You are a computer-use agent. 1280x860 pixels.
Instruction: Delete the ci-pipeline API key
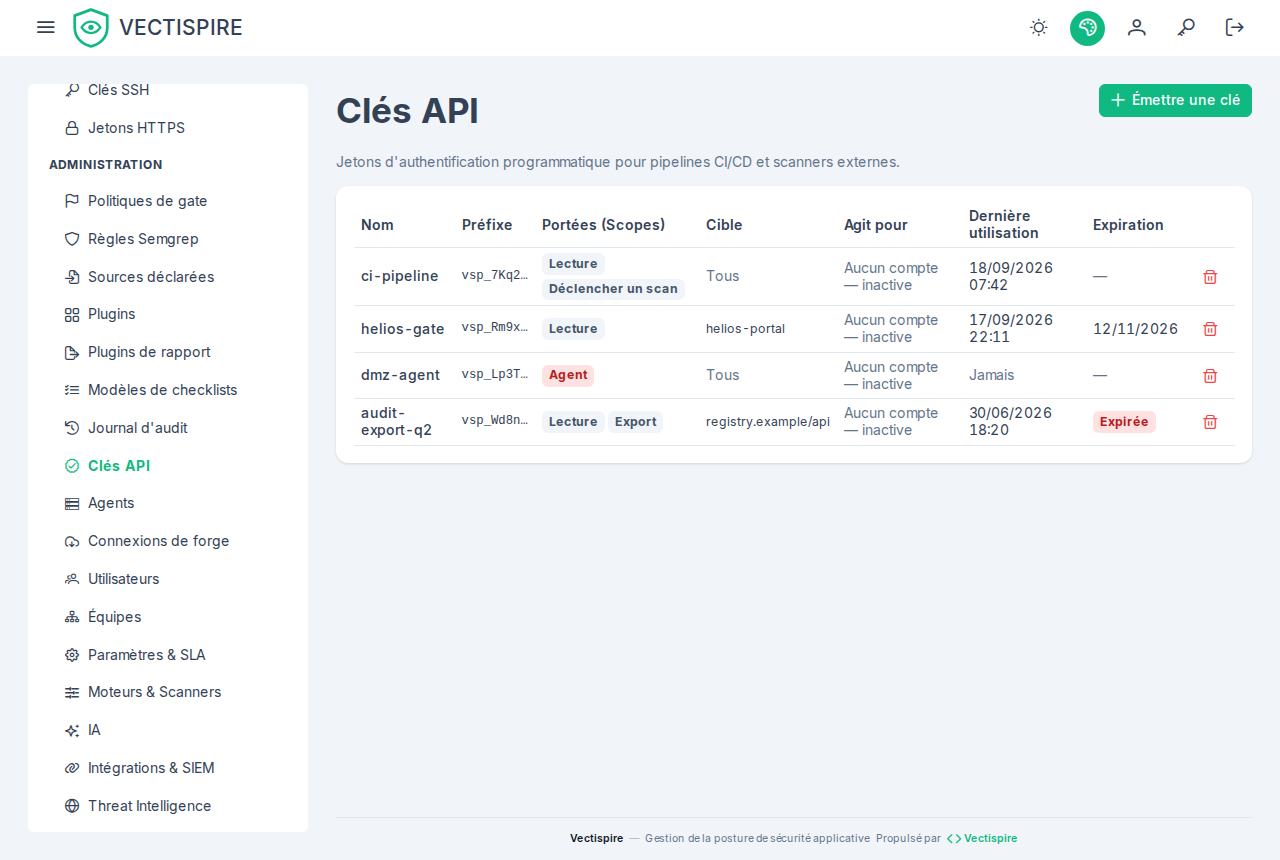pos(1210,277)
